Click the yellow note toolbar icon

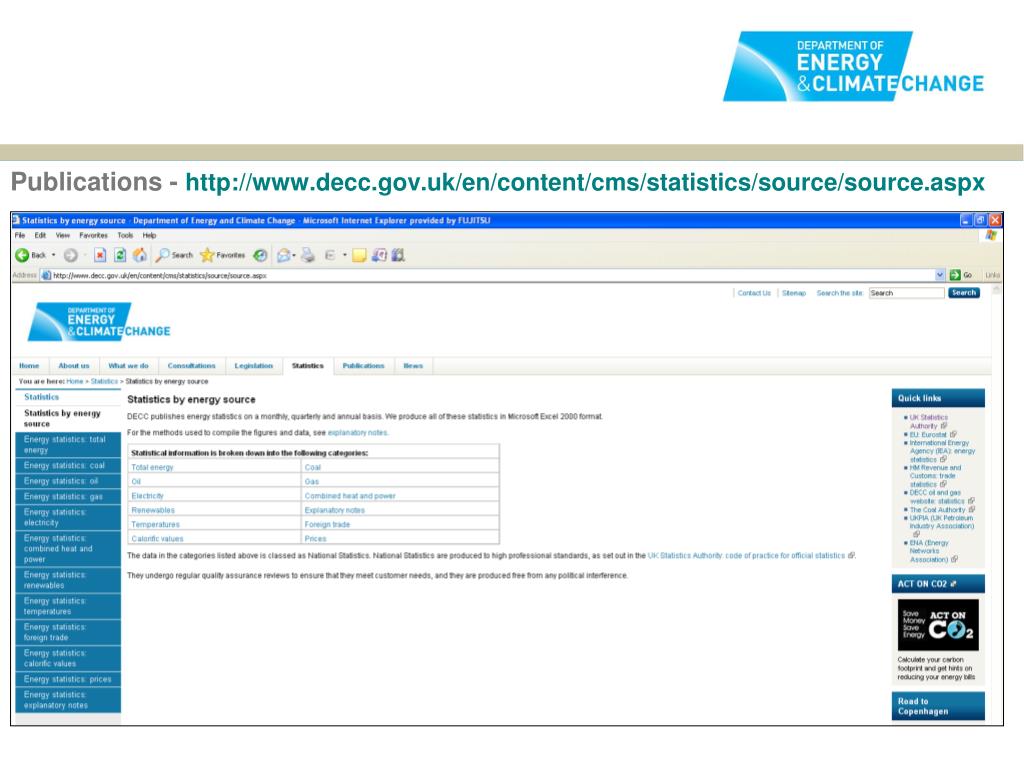pos(359,255)
